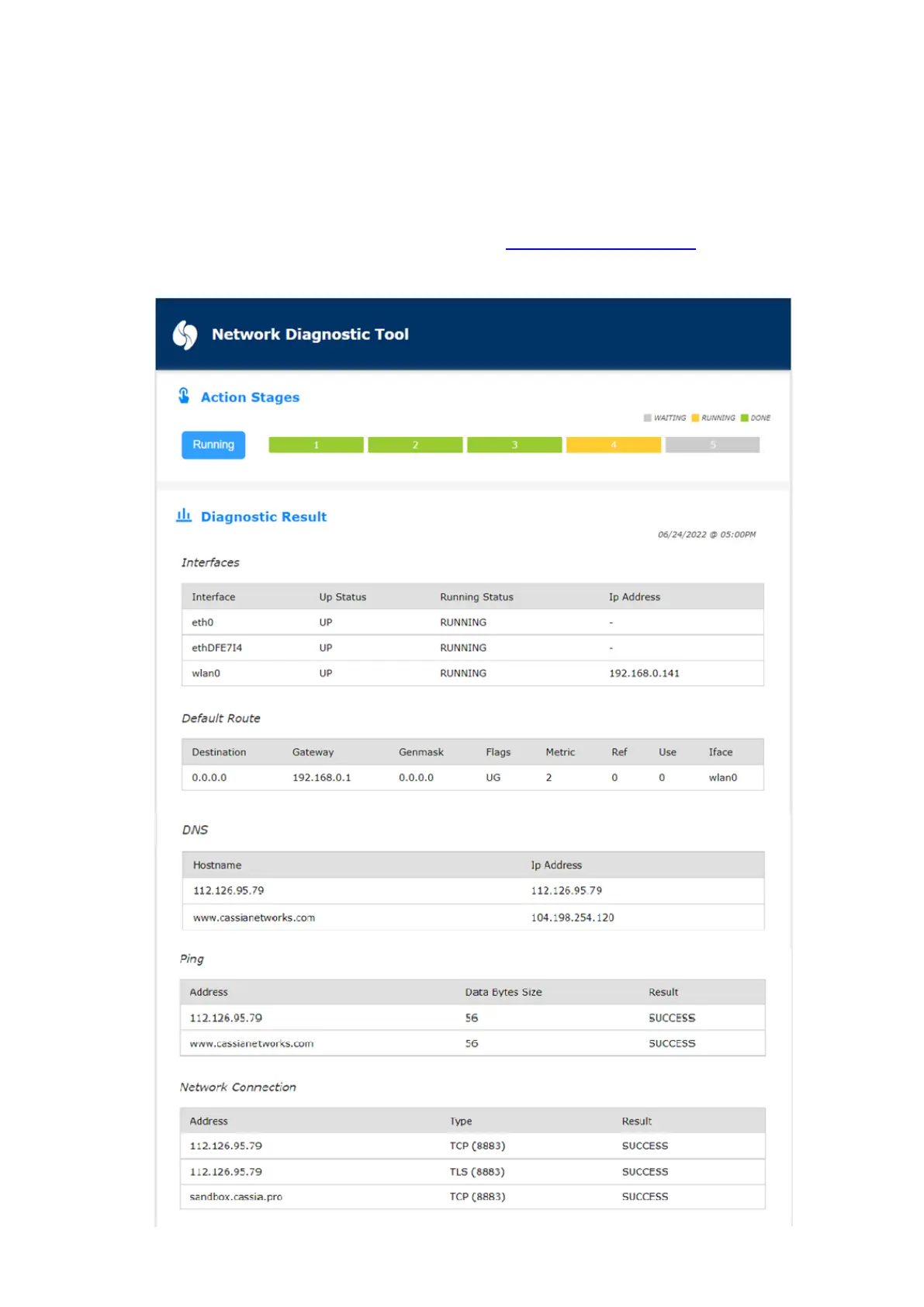Click the Diagnostic Result chart icon

point(184,515)
